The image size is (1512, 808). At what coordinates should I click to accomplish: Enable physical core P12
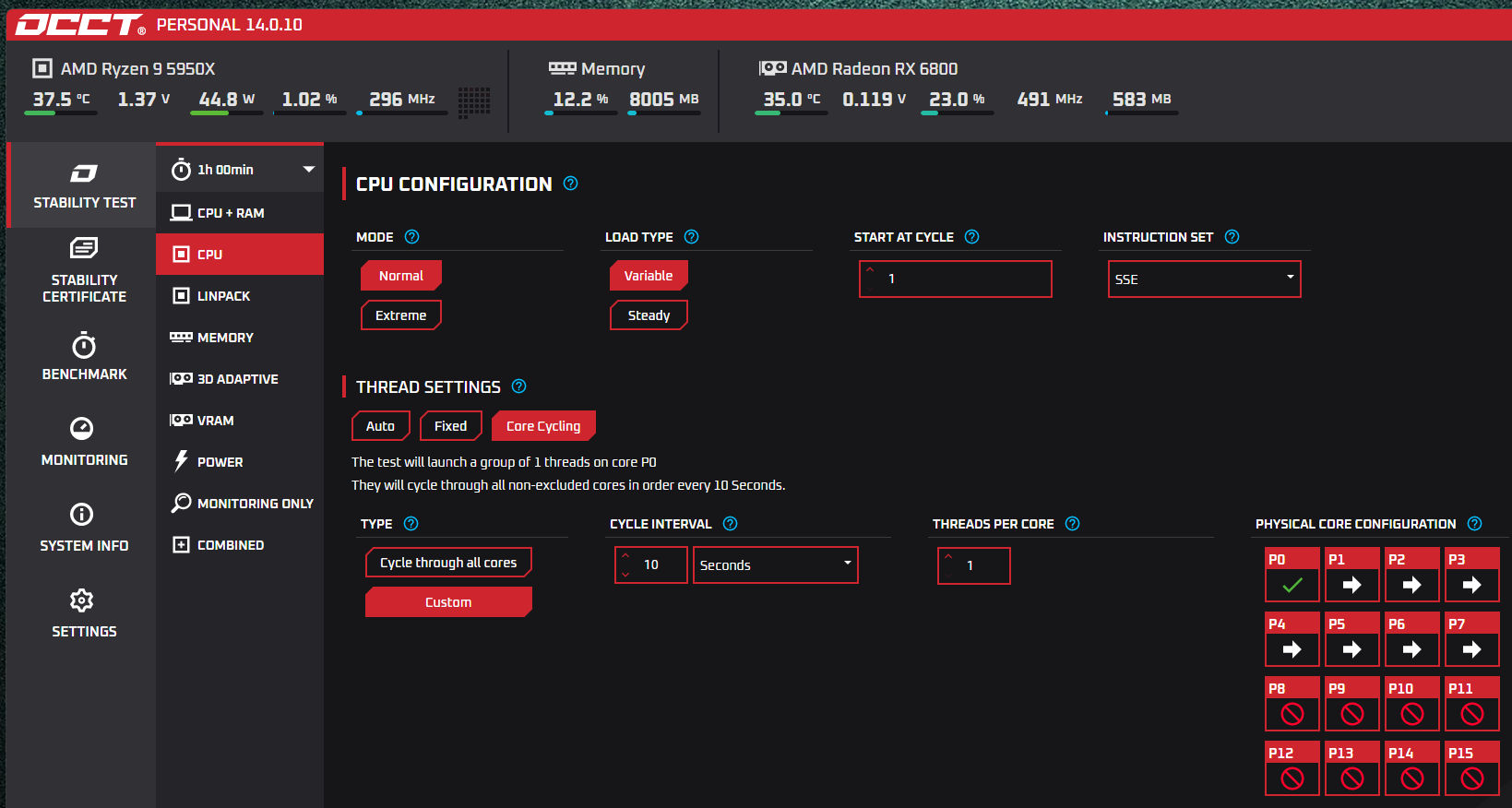click(x=1292, y=768)
